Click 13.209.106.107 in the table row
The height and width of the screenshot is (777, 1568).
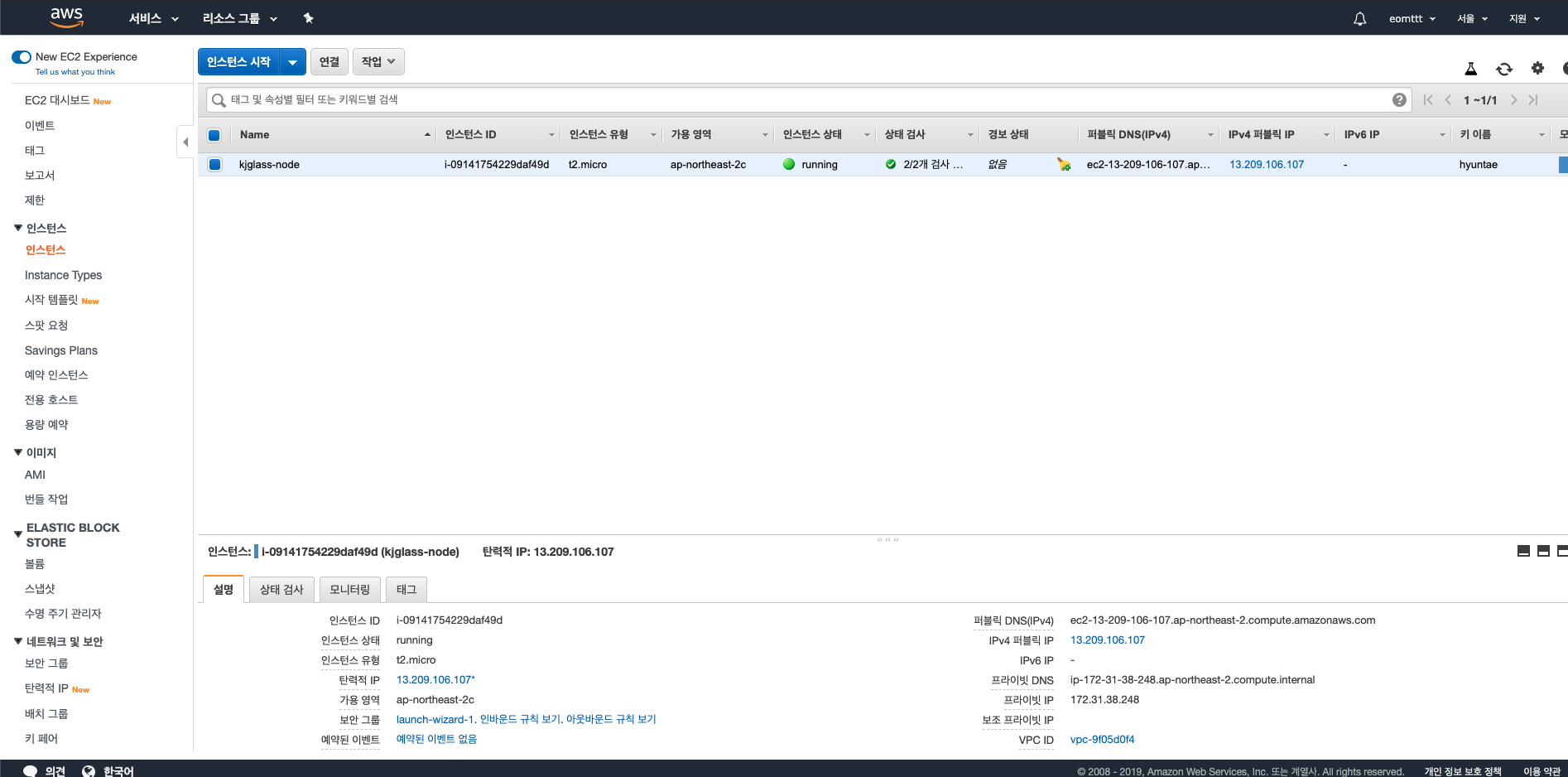(1267, 165)
